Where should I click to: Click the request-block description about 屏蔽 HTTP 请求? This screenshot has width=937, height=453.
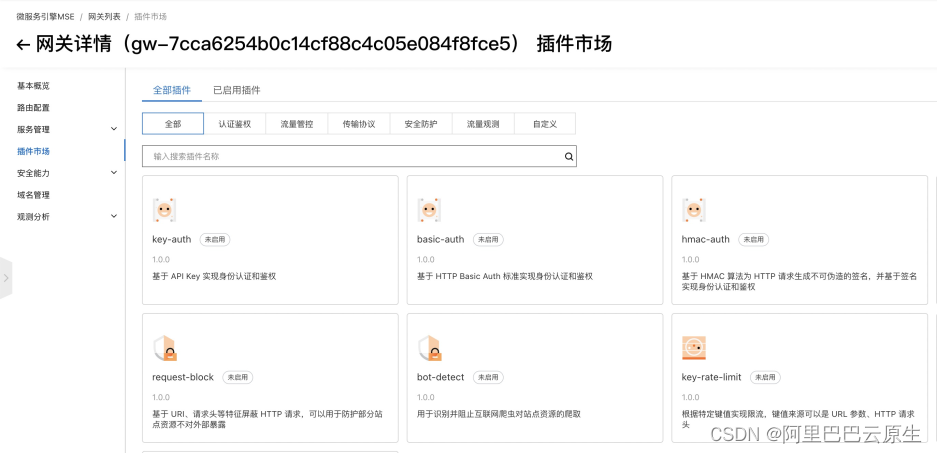click(268, 419)
